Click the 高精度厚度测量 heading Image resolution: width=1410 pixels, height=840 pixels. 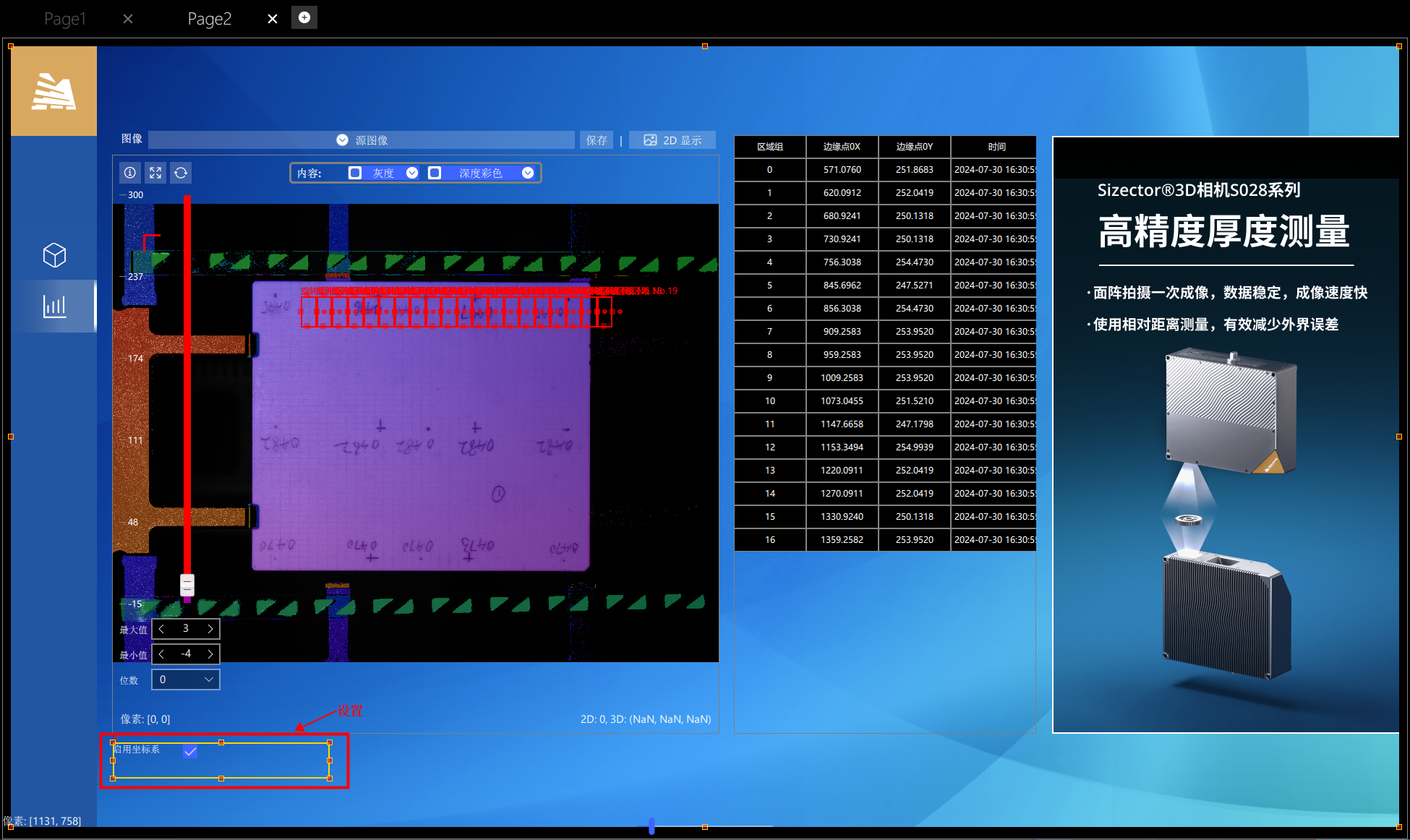[1224, 232]
